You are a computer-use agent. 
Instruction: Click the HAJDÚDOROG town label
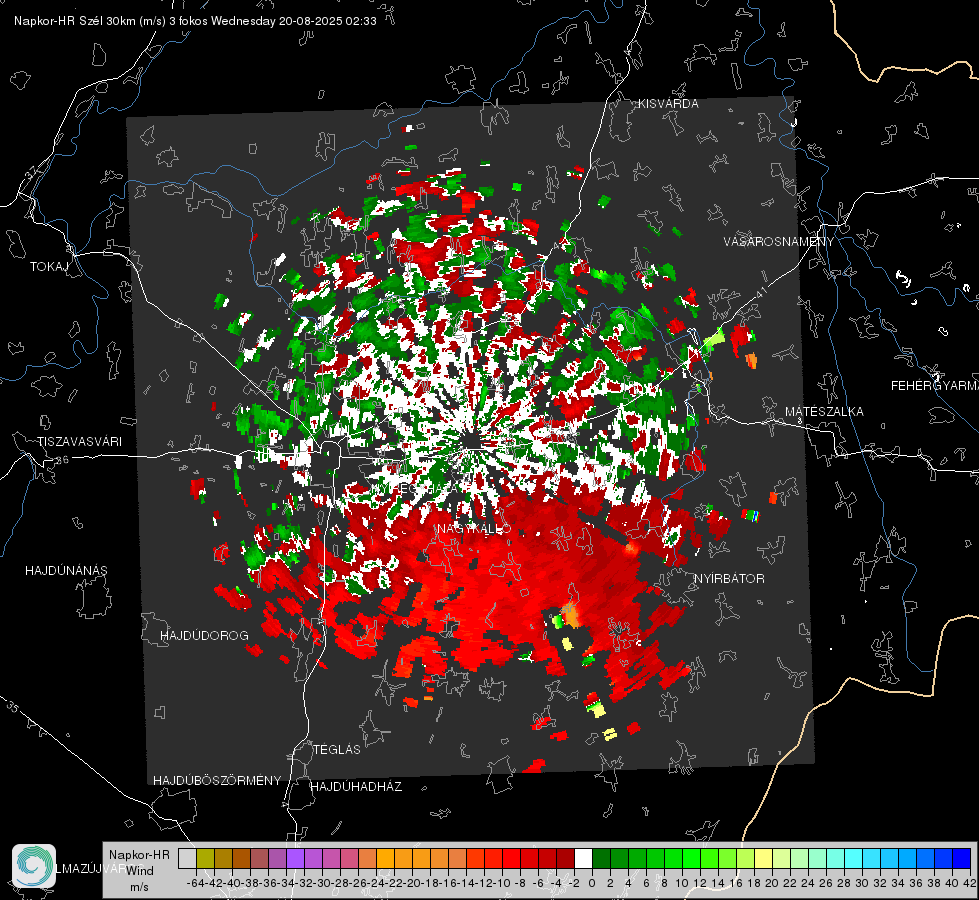tap(204, 636)
